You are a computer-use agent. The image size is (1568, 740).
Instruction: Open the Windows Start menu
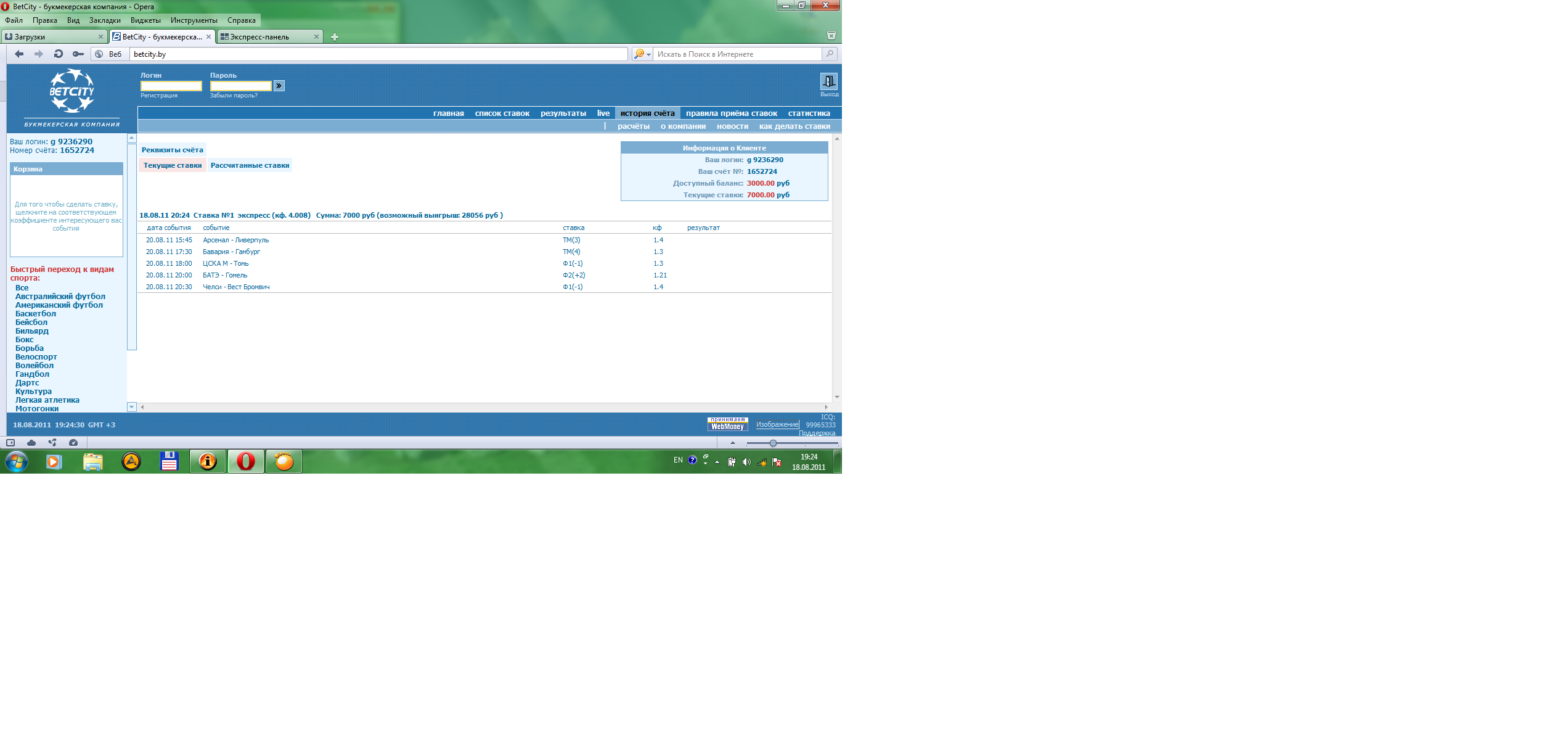[17, 461]
